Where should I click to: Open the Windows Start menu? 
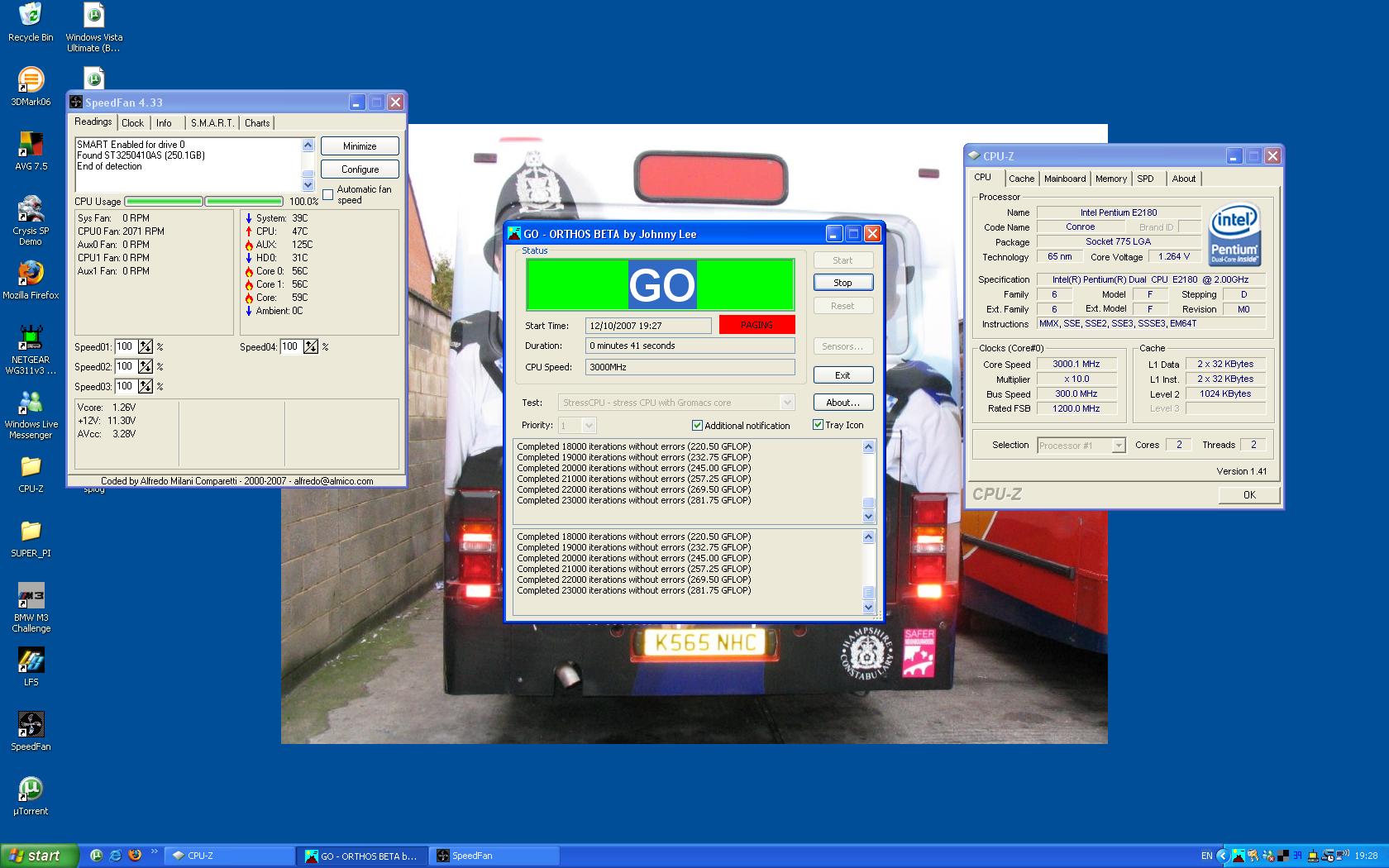(x=40, y=856)
